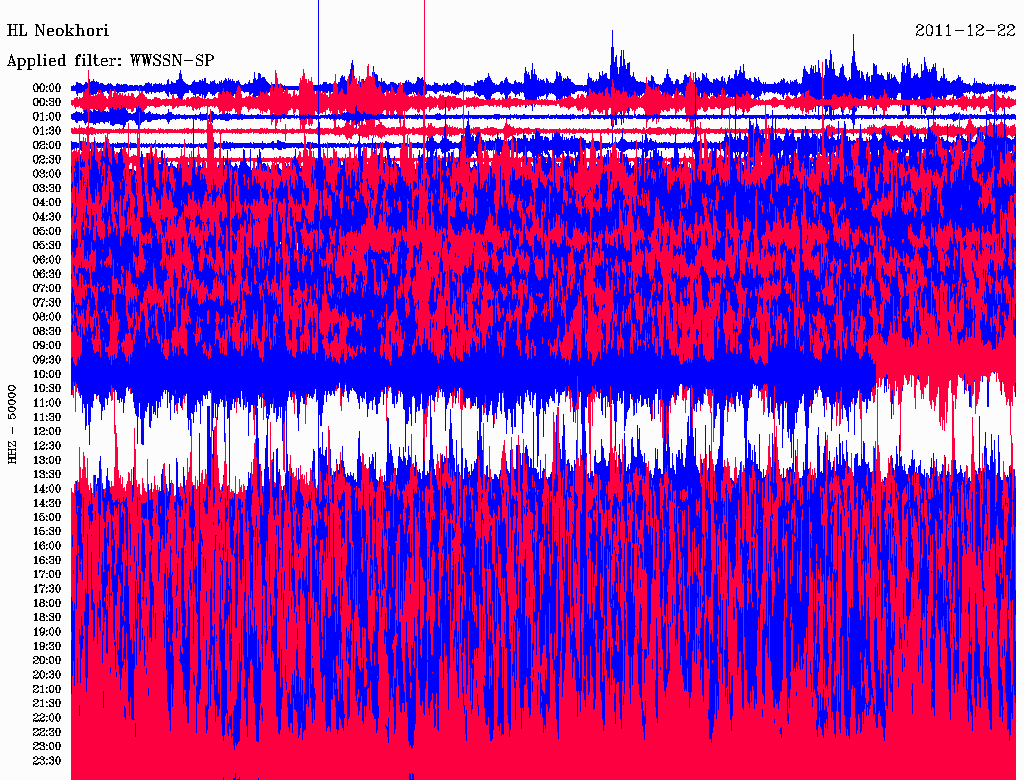1024x780 pixels.
Task: Click the 11:30 time label
Action: pos(47,417)
